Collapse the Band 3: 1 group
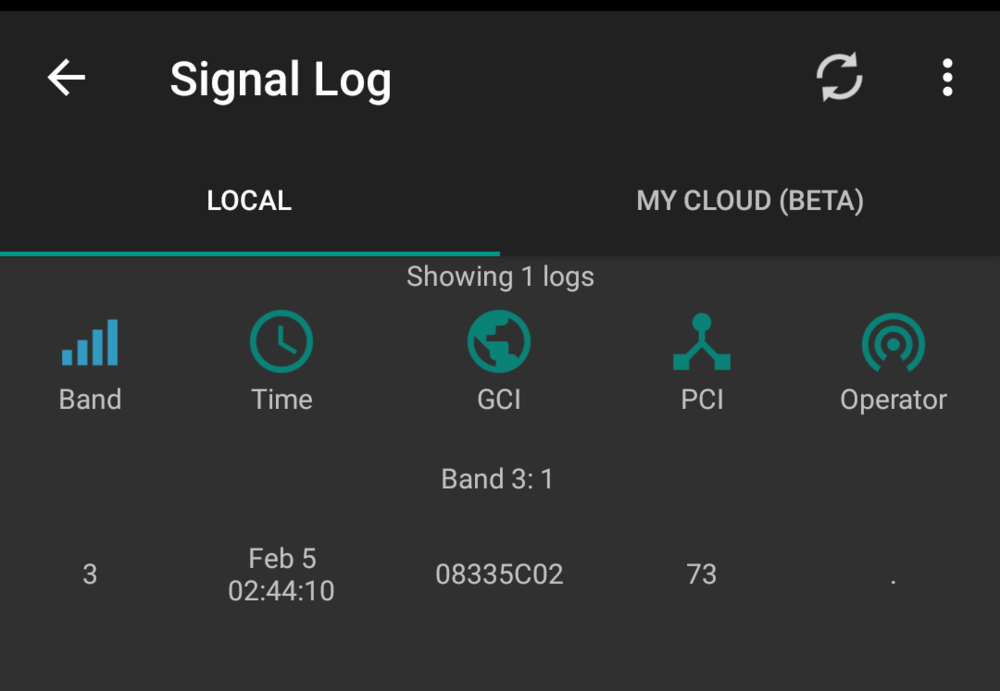Viewport: 1000px width, 691px height. coord(499,479)
